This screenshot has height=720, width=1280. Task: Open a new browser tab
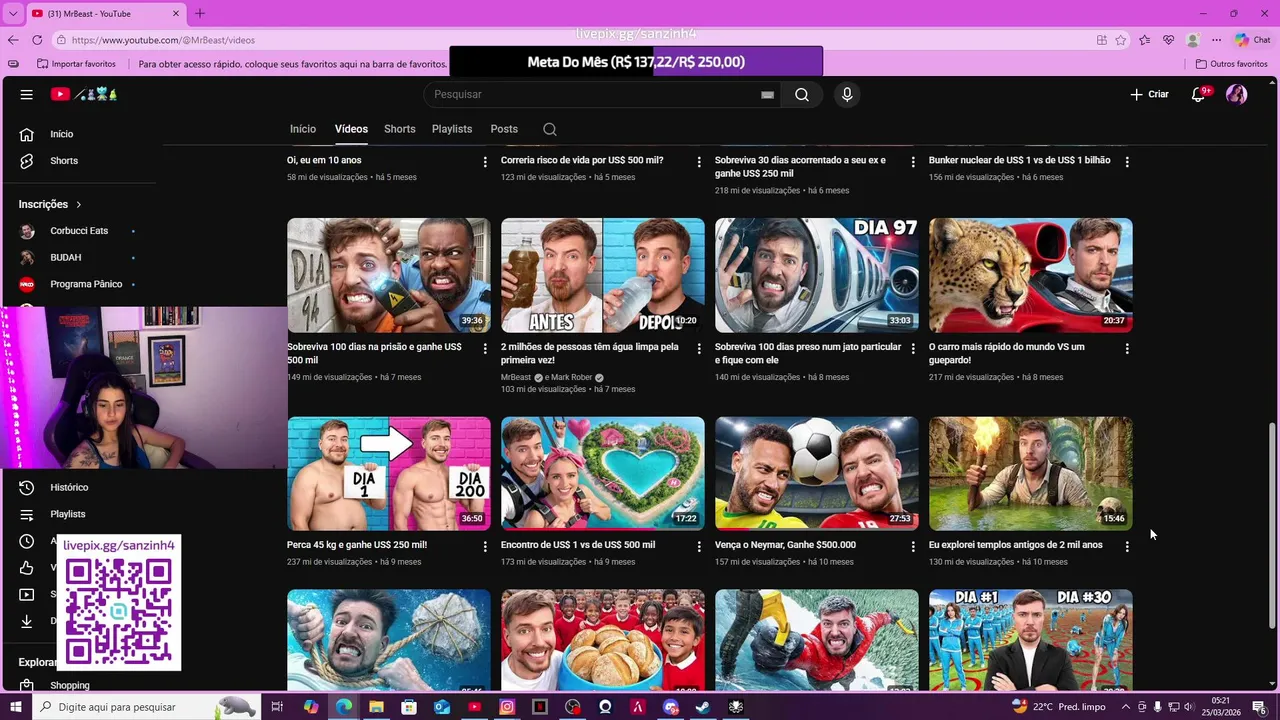[x=200, y=13]
